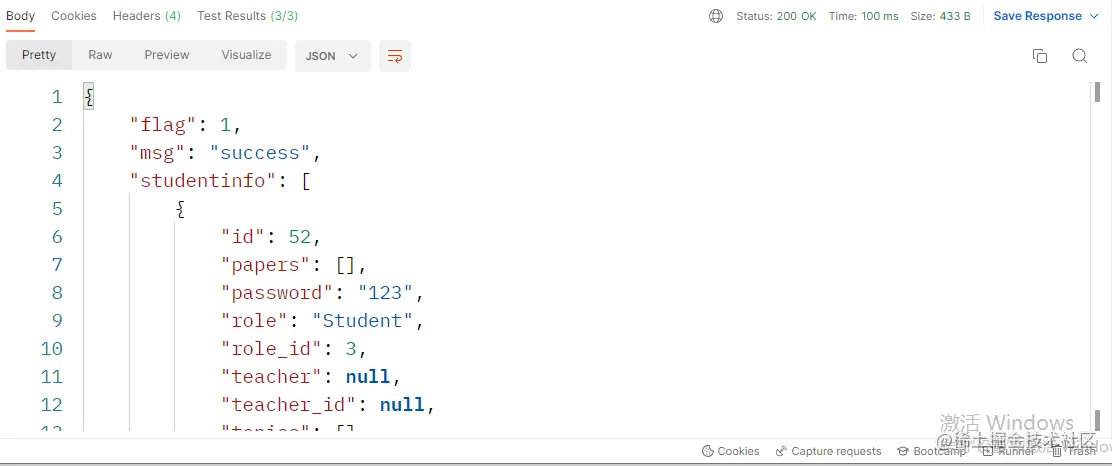Click the "flag" key on line 2
This screenshot has width=1112, height=466.
coord(162,125)
